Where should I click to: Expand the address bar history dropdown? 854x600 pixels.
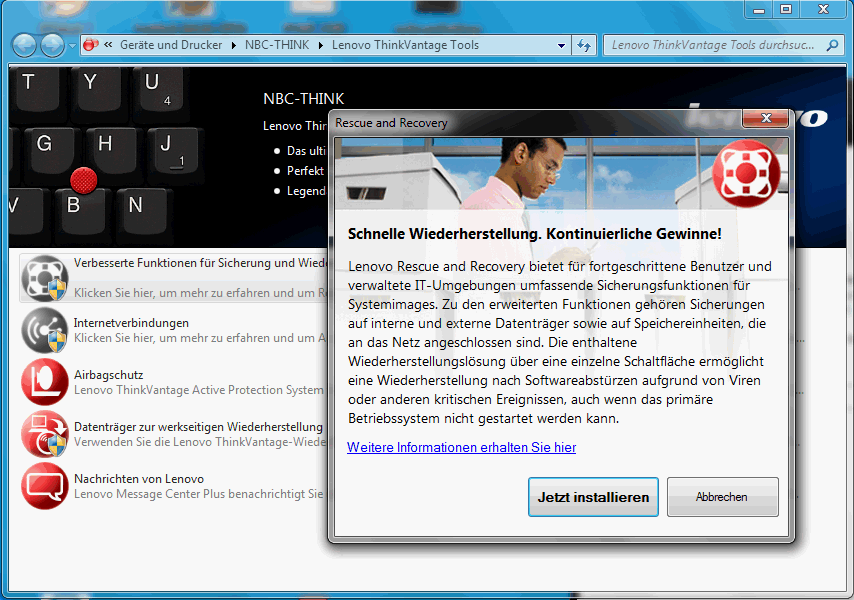(562, 45)
